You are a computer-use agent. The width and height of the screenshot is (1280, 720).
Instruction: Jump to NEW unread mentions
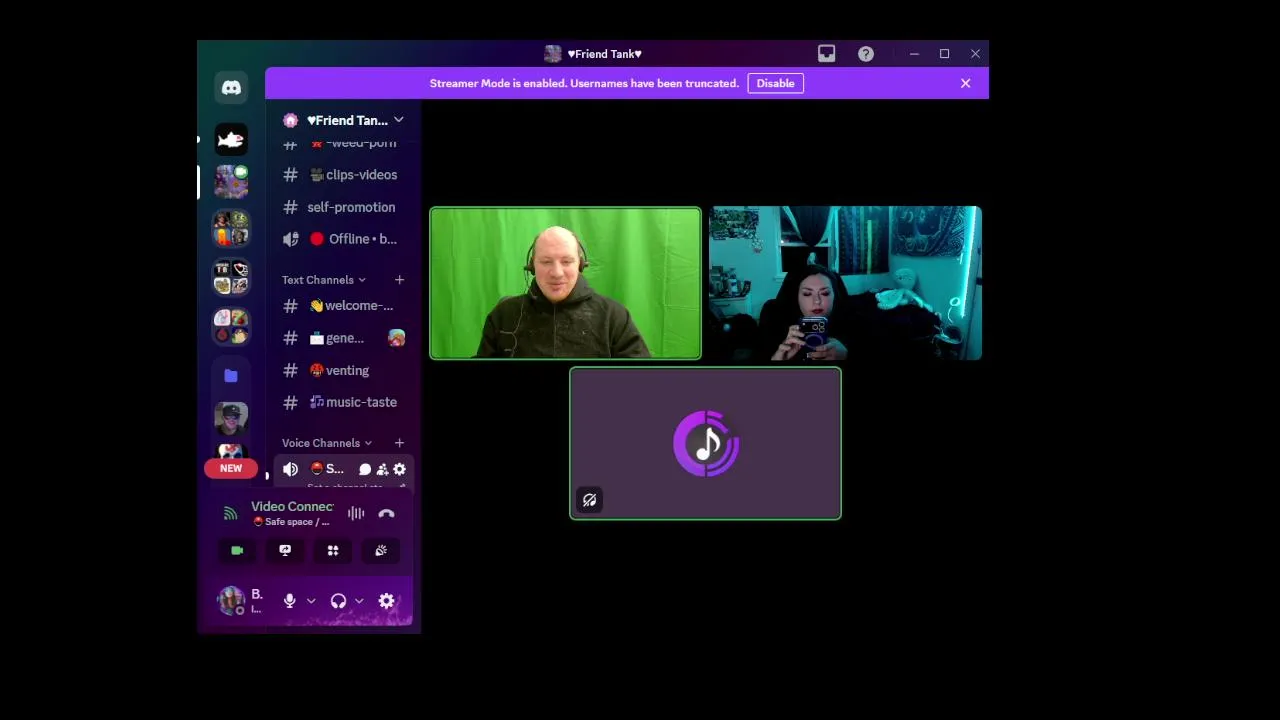[x=231, y=468]
